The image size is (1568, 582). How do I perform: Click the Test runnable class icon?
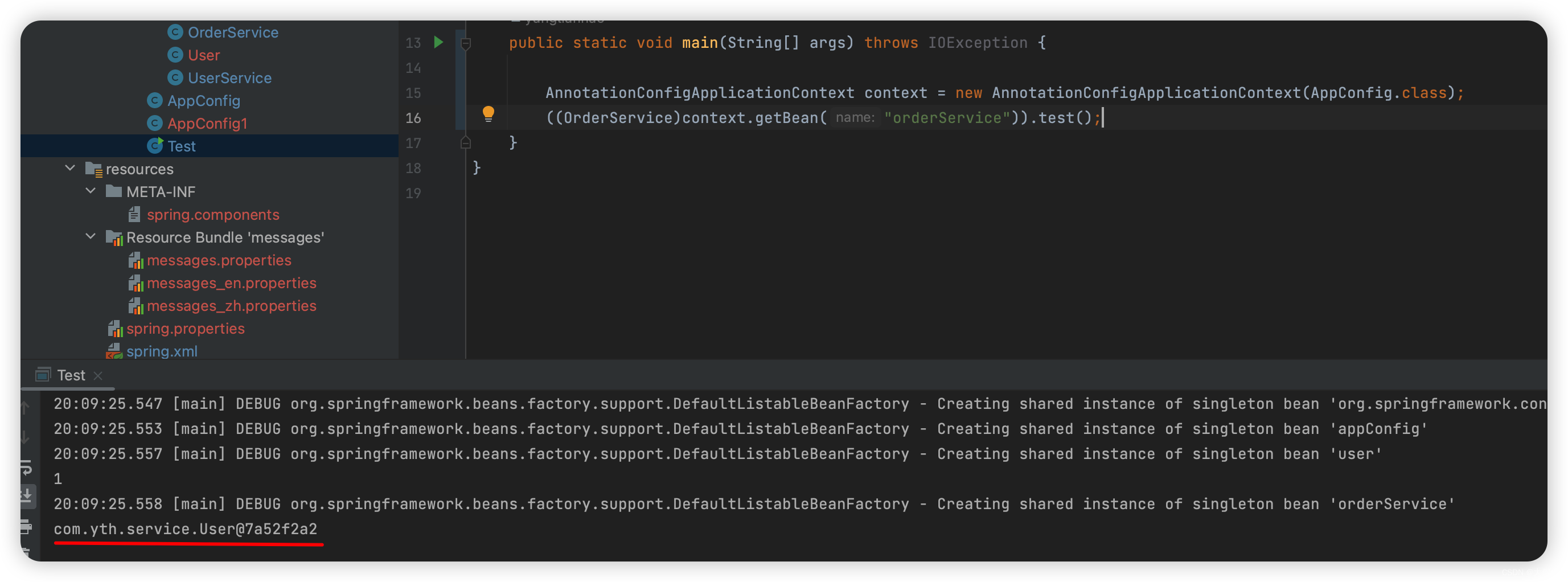click(x=155, y=146)
